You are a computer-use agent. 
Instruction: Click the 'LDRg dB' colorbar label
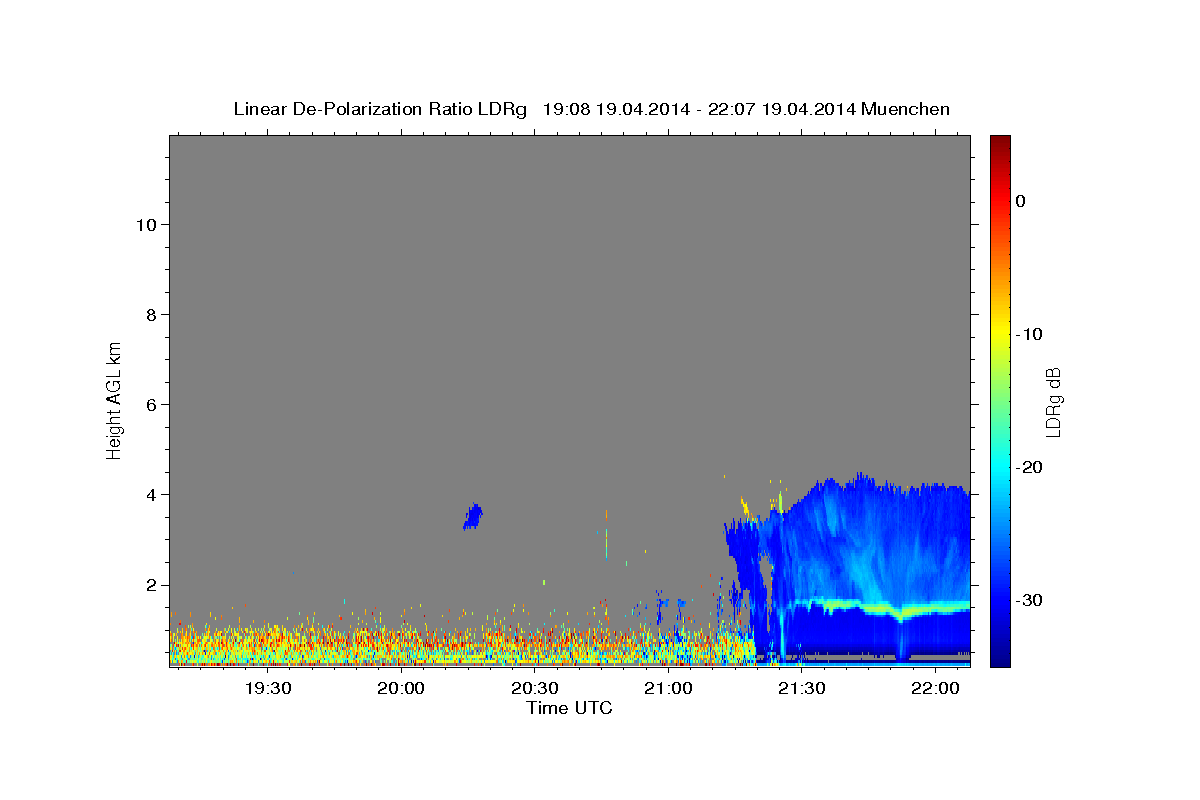click(1053, 402)
